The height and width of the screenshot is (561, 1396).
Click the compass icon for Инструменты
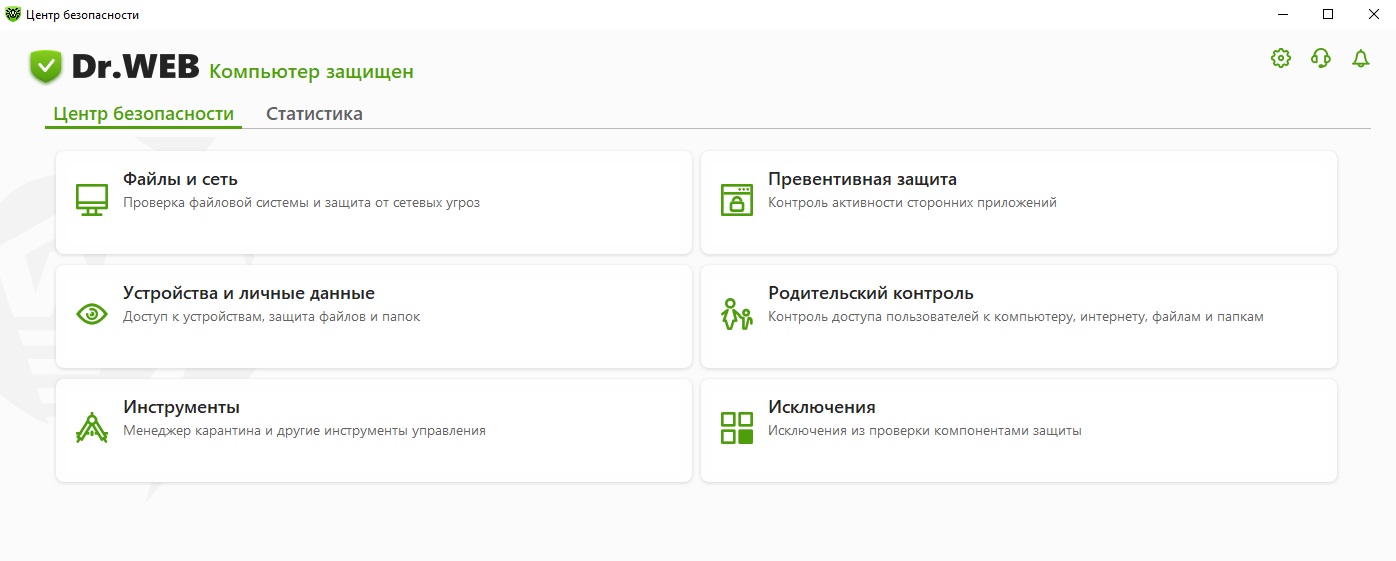coord(92,428)
